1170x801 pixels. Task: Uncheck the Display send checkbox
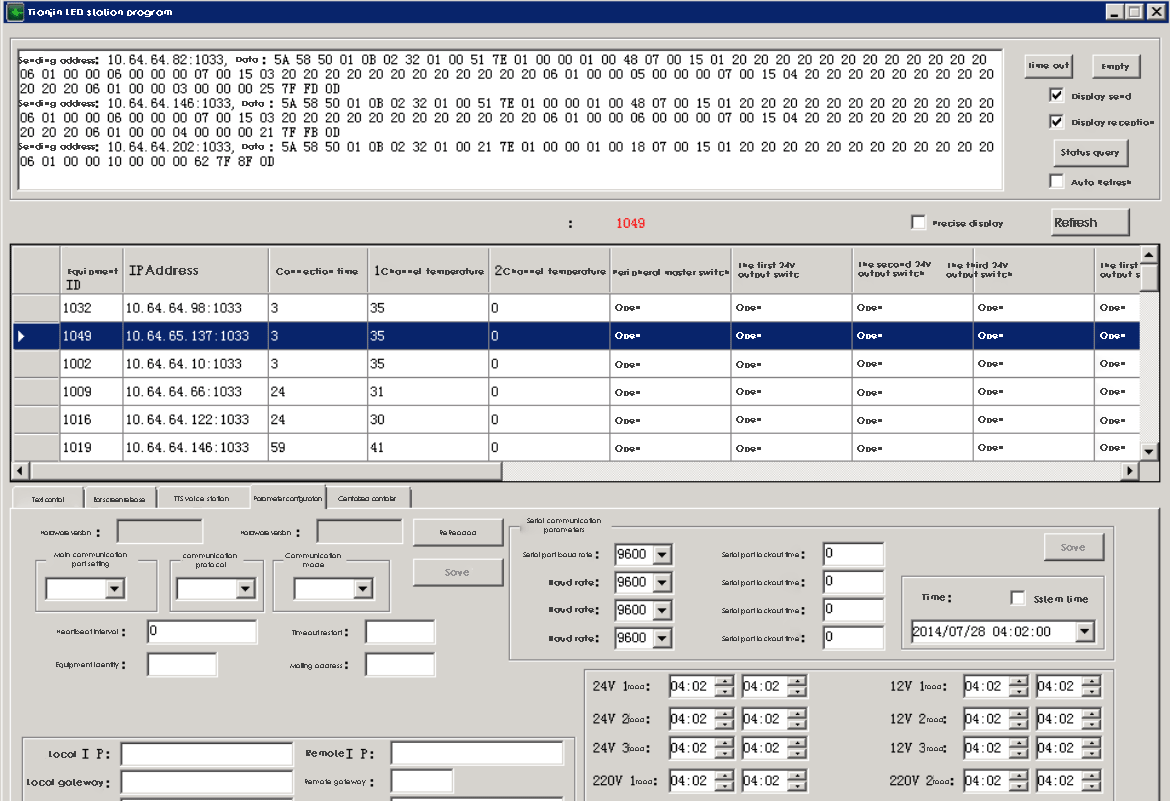(x=1056, y=96)
